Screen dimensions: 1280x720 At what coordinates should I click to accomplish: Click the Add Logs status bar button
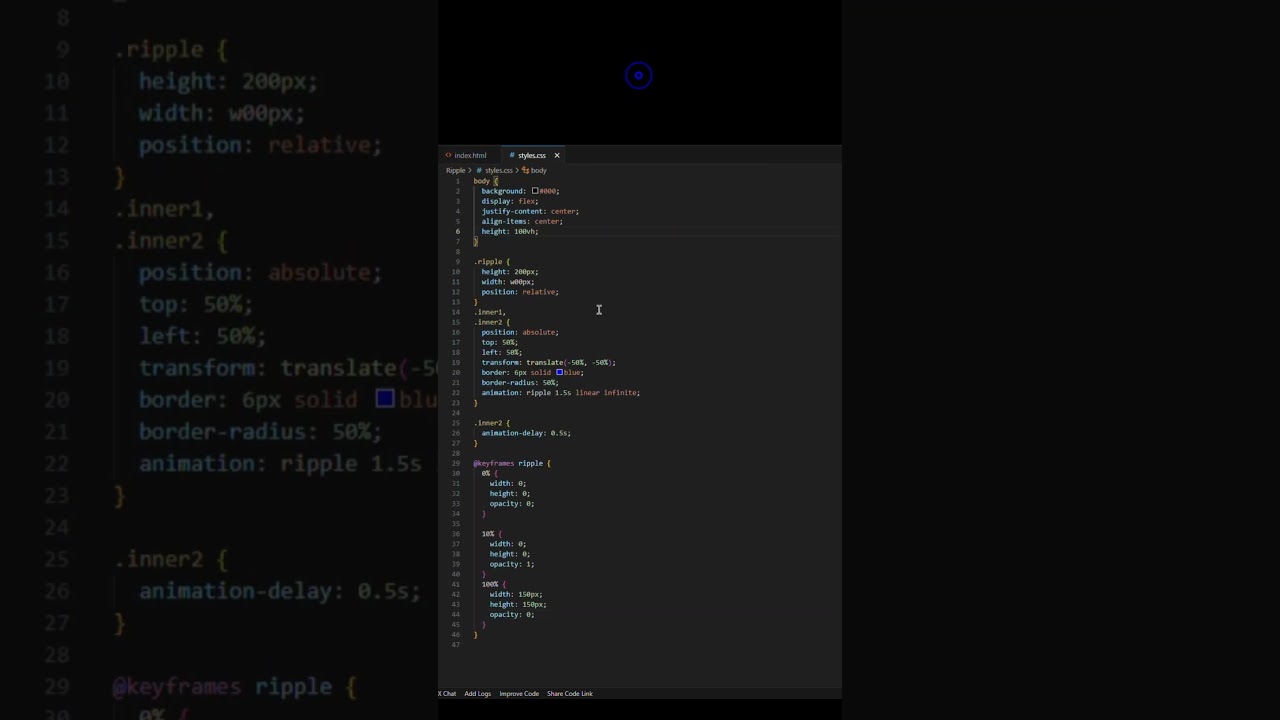477,693
